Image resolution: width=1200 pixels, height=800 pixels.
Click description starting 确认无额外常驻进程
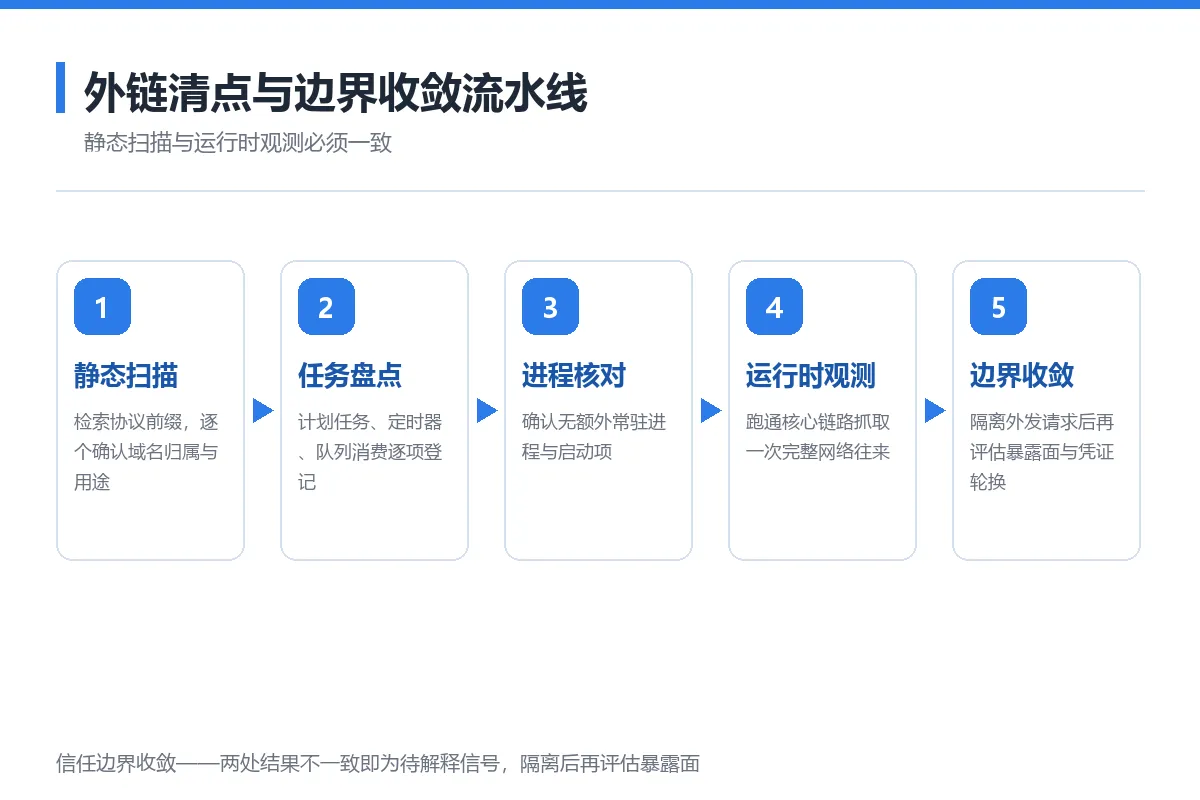594,437
